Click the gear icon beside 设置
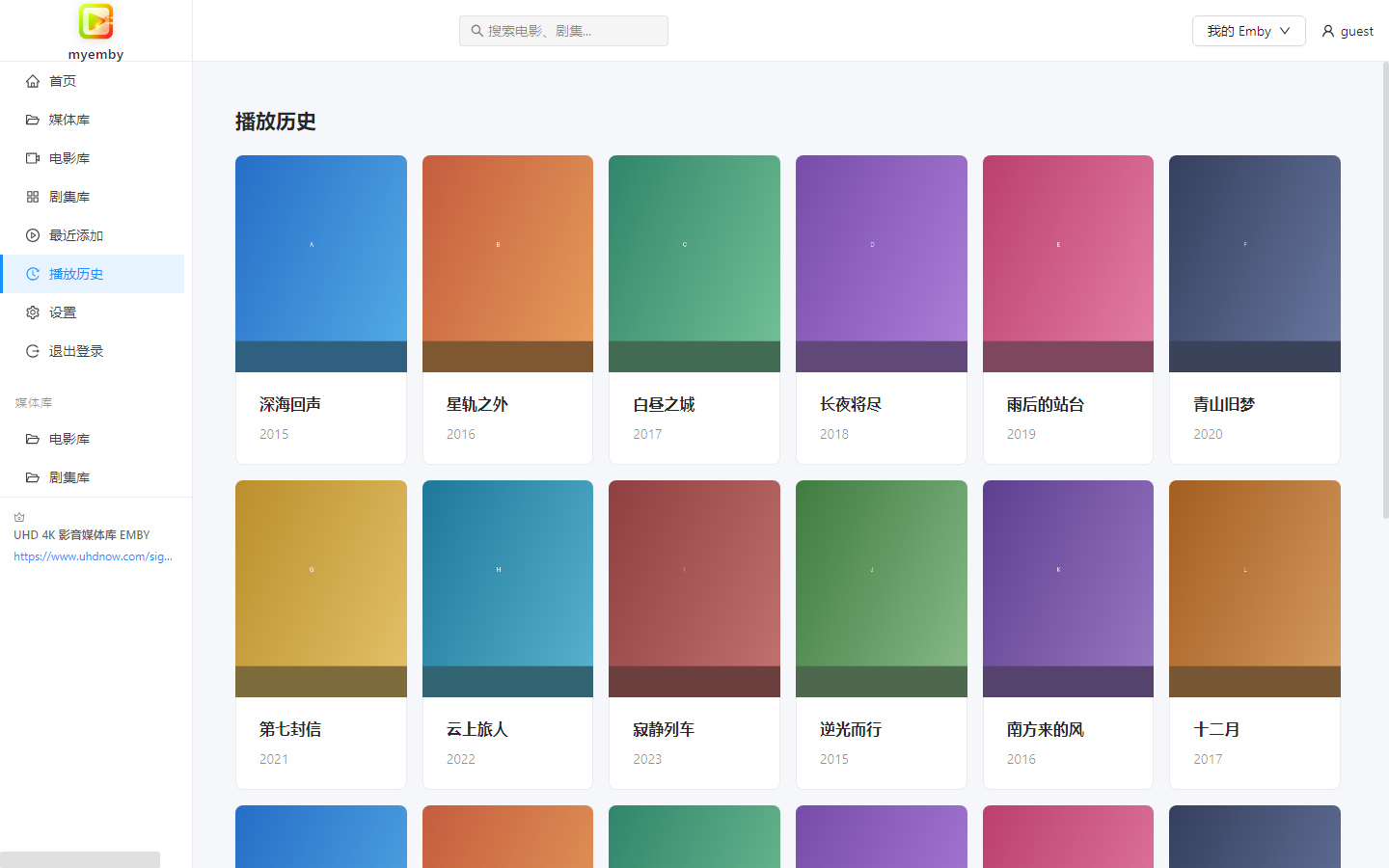1389x868 pixels. pos(33,312)
